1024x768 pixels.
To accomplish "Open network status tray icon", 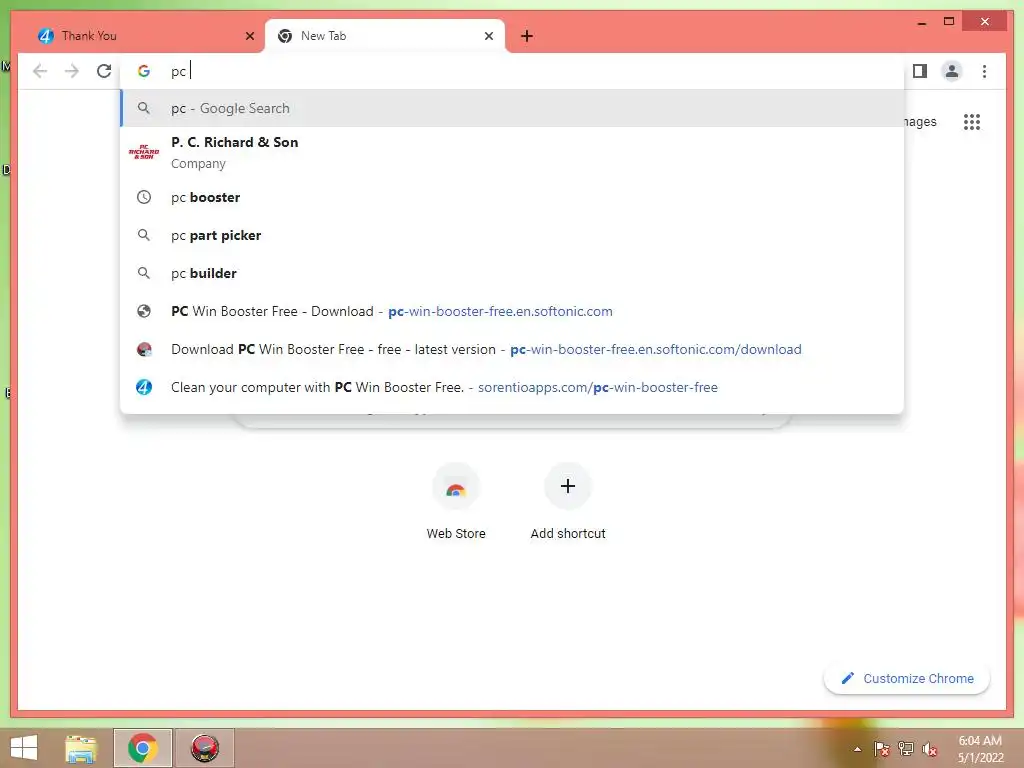I will (x=906, y=749).
